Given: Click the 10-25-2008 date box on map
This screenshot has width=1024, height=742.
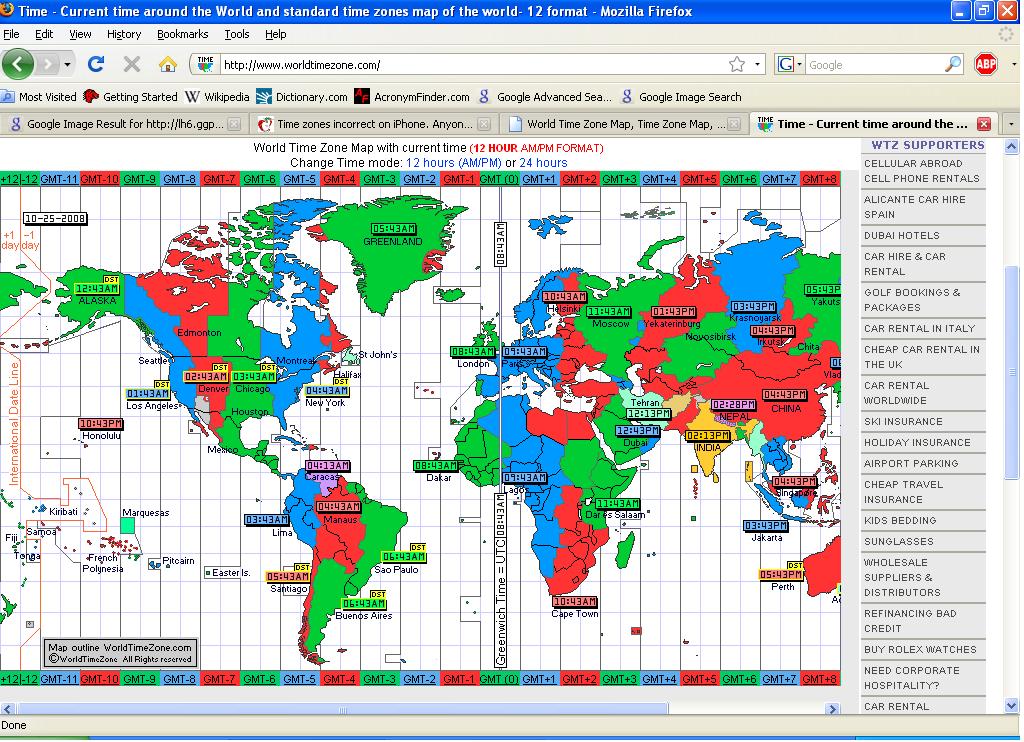Looking at the screenshot, I should click(55, 218).
